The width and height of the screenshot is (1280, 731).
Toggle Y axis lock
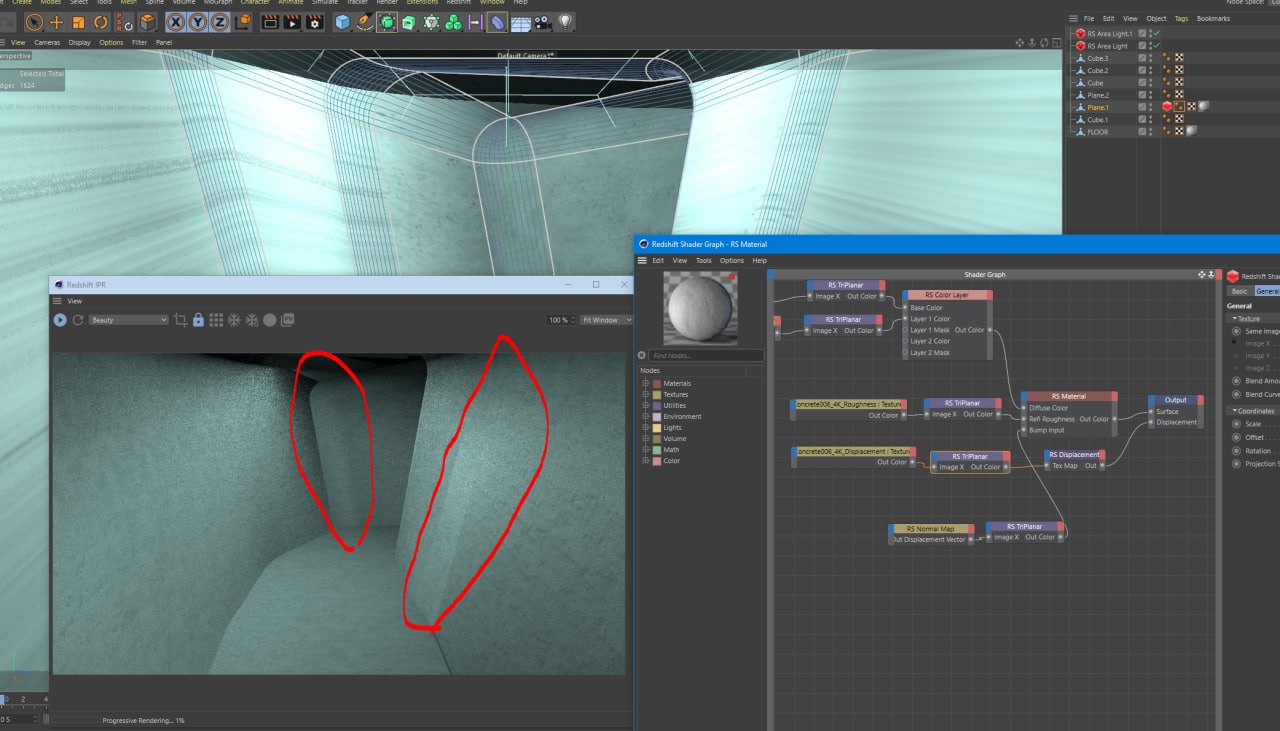pos(198,22)
